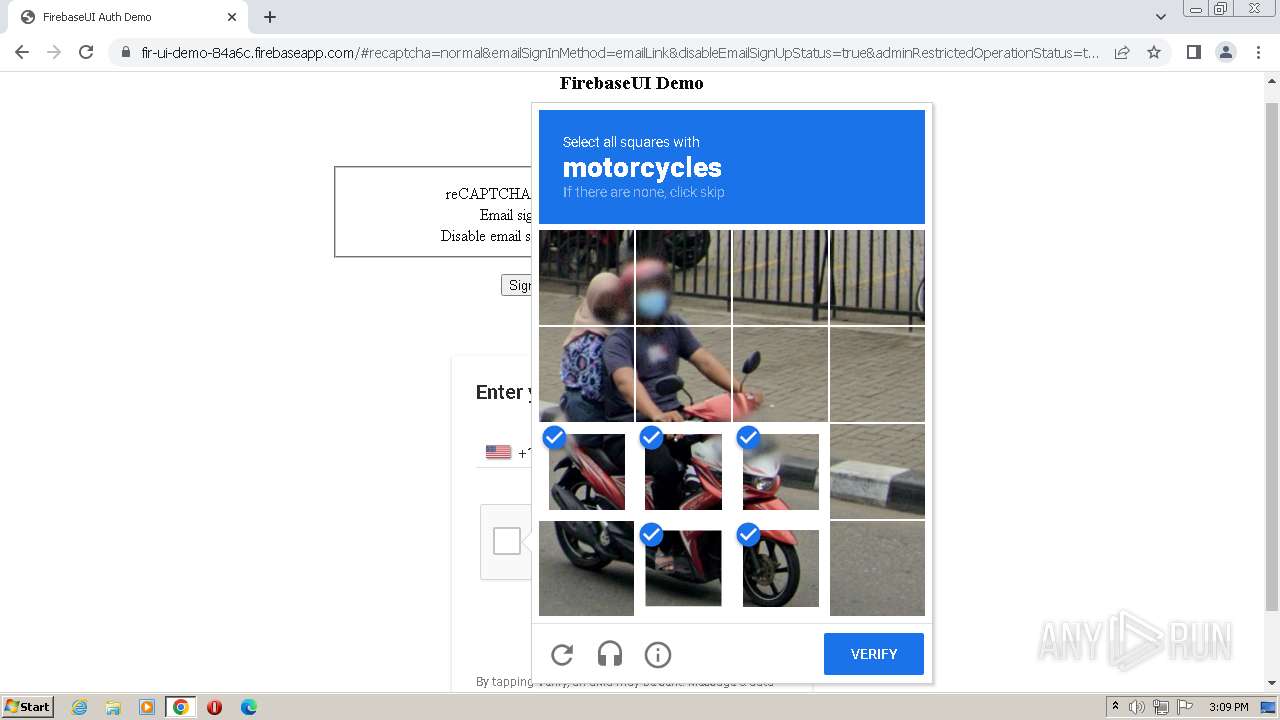Image resolution: width=1280 pixels, height=720 pixels.
Task: Click the VERIFY button
Action: 874,654
